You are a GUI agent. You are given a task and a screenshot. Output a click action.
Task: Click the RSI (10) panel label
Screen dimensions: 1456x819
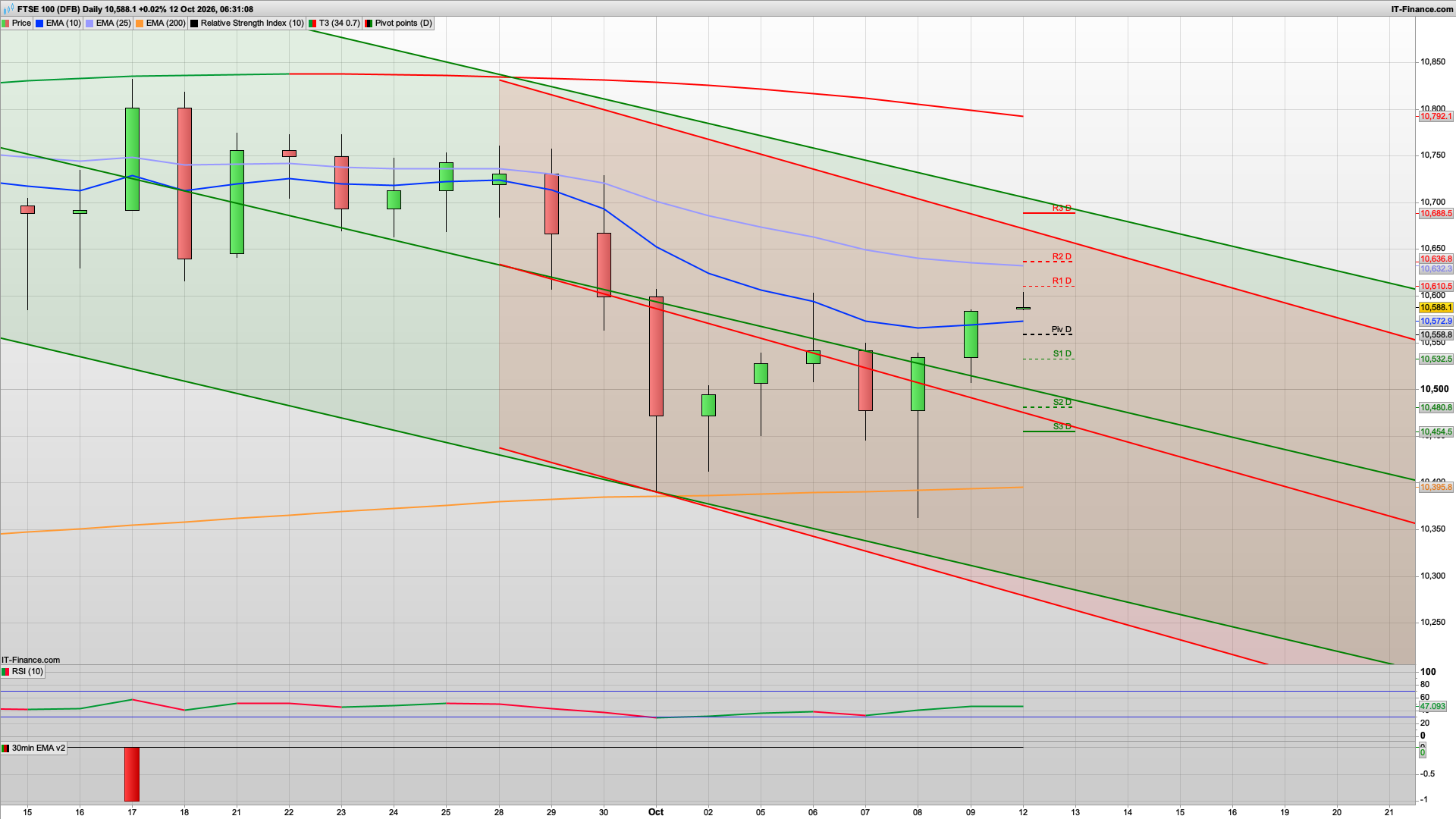coord(23,671)
